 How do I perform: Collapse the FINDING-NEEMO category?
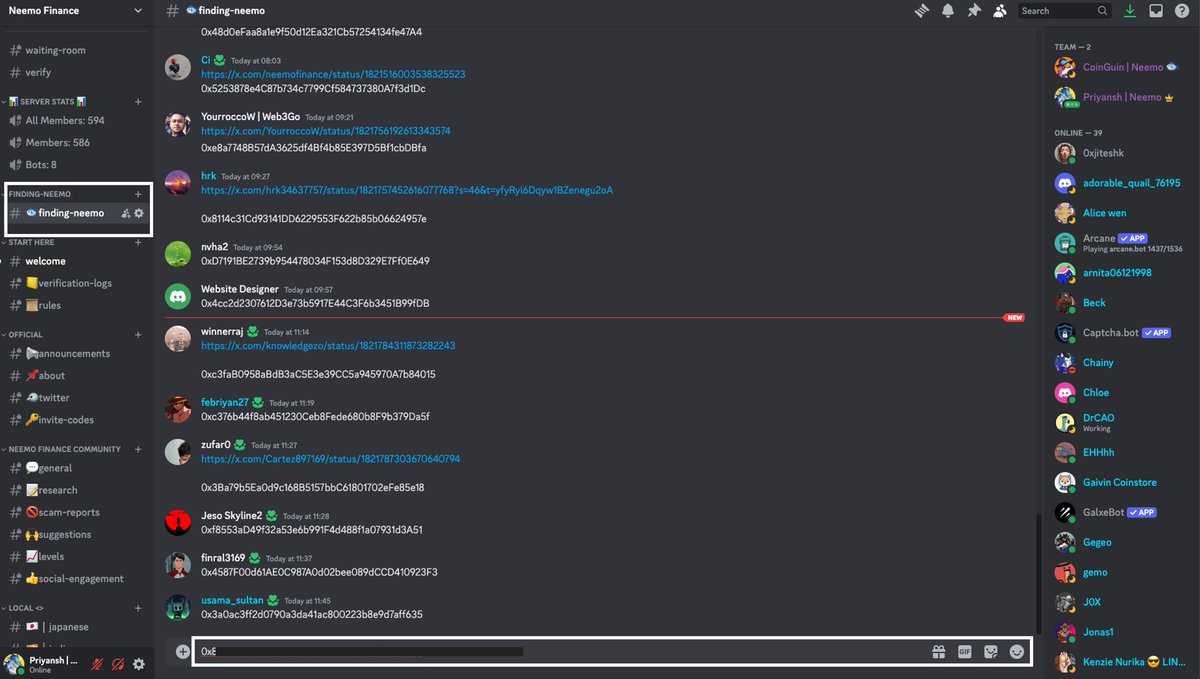40,194
